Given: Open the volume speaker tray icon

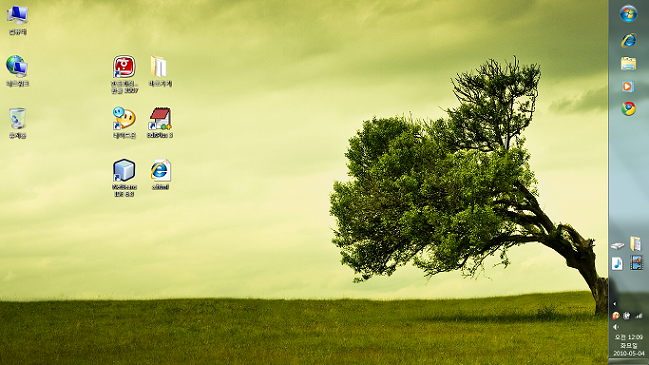Looking at the screenshot, I should point(616,327).
